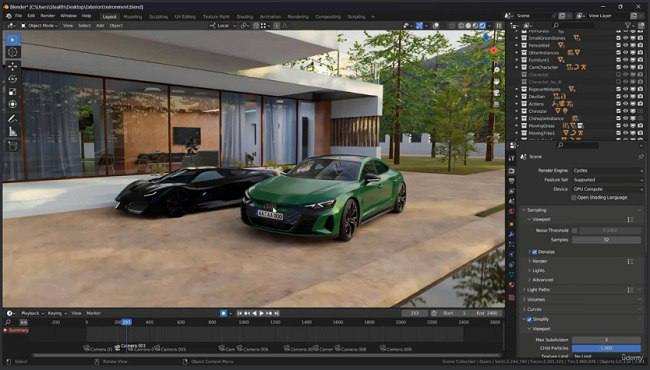Select the Transform tool
The height and width of the screenshot is (370, 650).
12,104
